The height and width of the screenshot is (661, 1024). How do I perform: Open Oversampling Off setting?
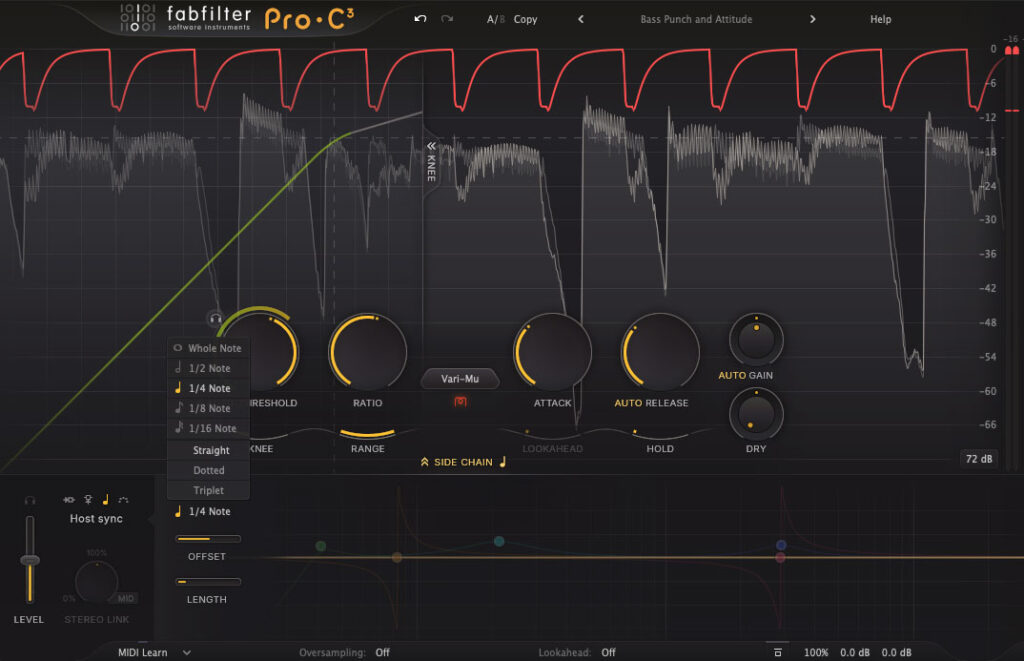pos(383,652)
